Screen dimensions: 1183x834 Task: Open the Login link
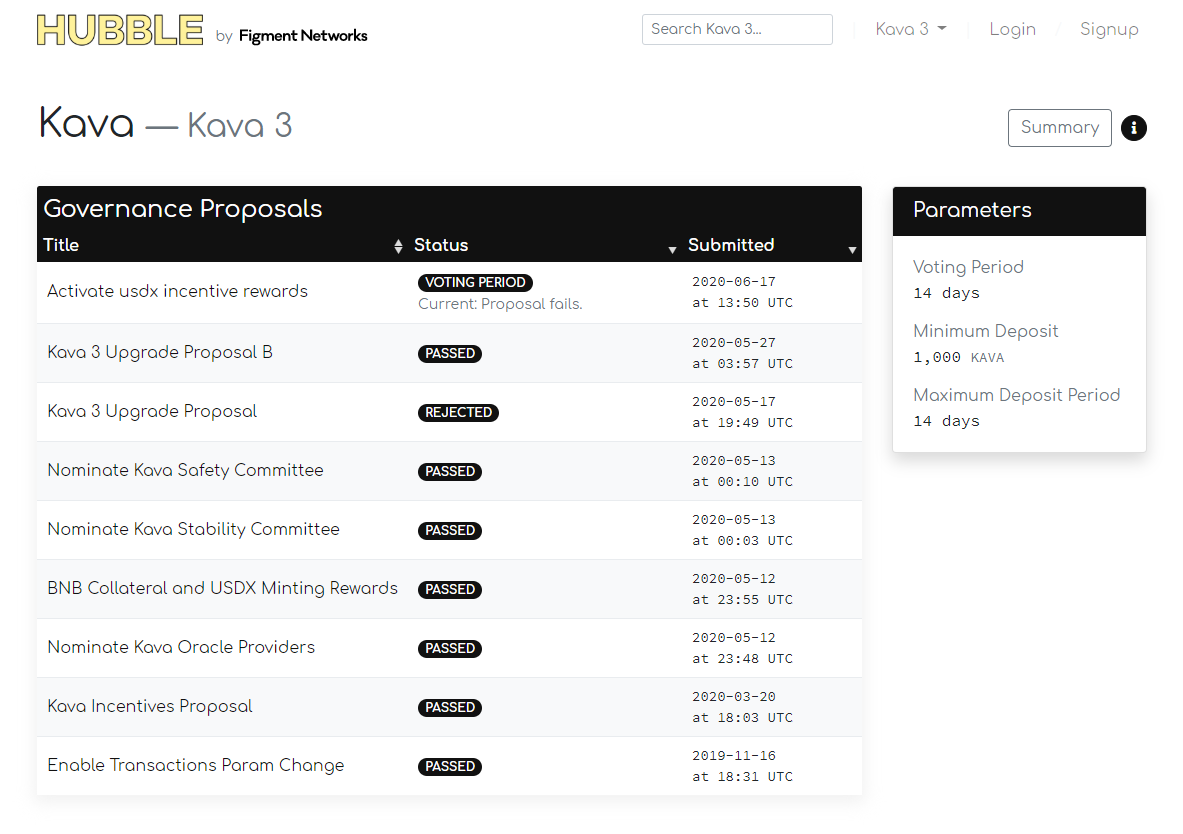point(1012,29)
